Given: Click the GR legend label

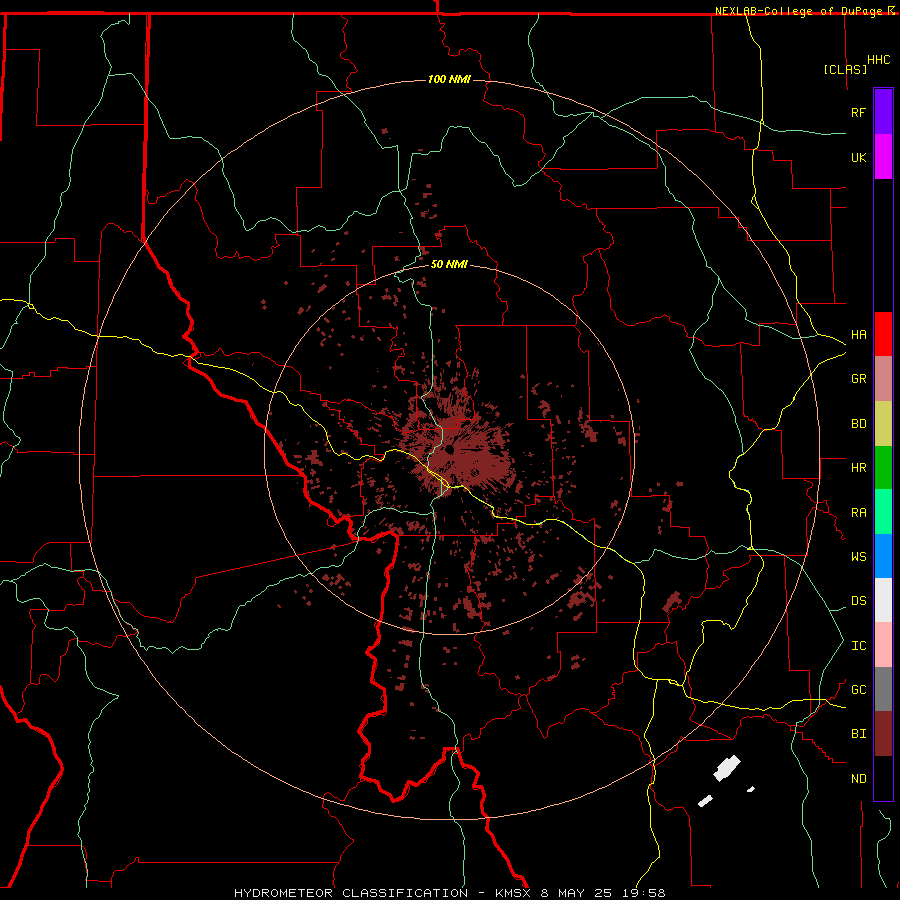Looking at the screenshot, I should click(858, 379).
